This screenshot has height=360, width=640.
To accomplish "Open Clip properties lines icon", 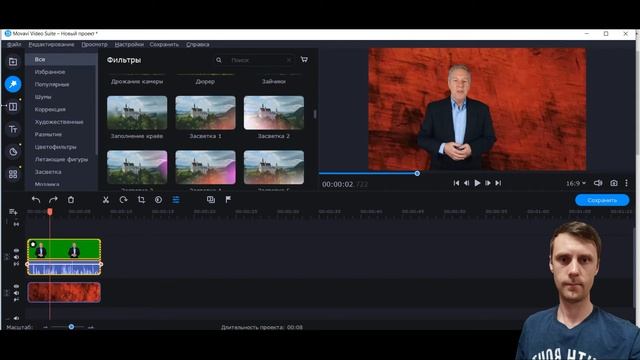I will point(176,200).
